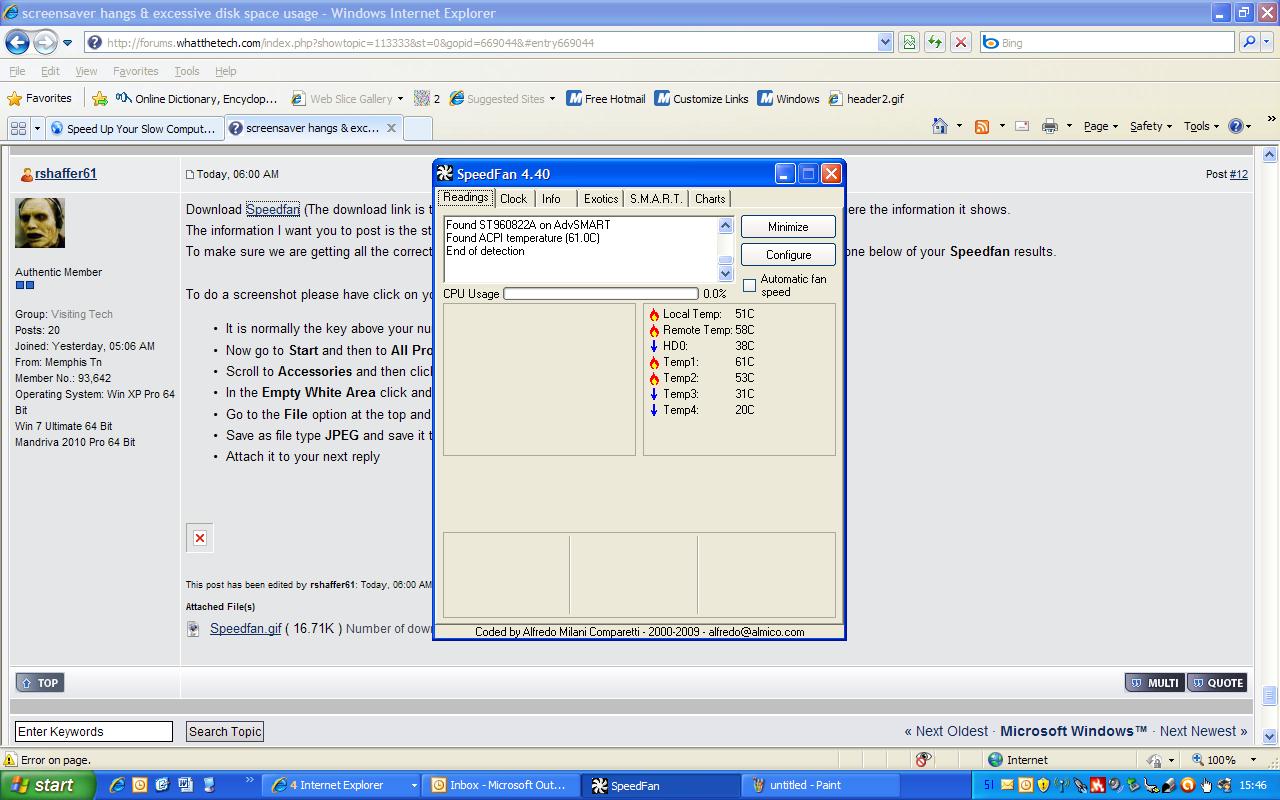Open the recent pages dropdown beside the Forward arrow

(x=67, y=43)
